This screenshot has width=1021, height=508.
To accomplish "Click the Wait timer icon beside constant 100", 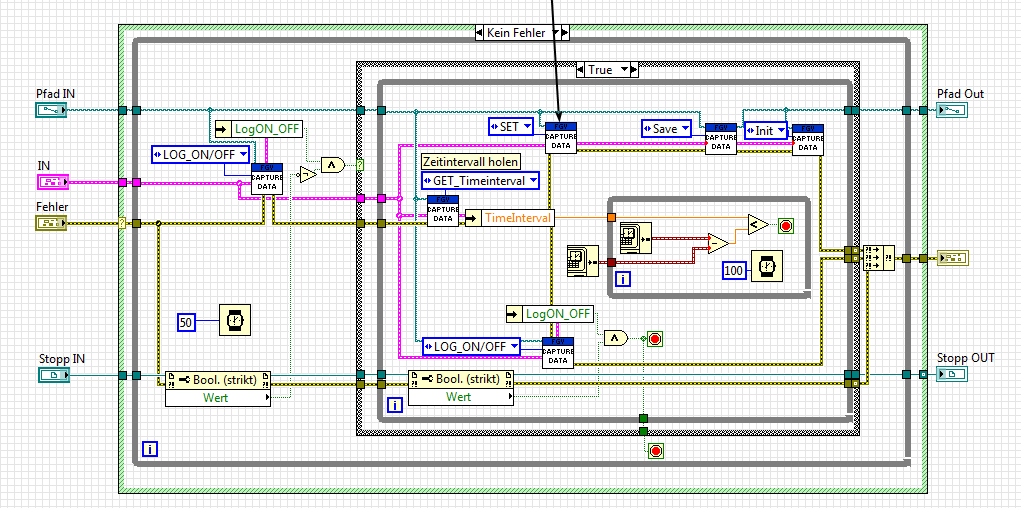I will click(766, 266).
